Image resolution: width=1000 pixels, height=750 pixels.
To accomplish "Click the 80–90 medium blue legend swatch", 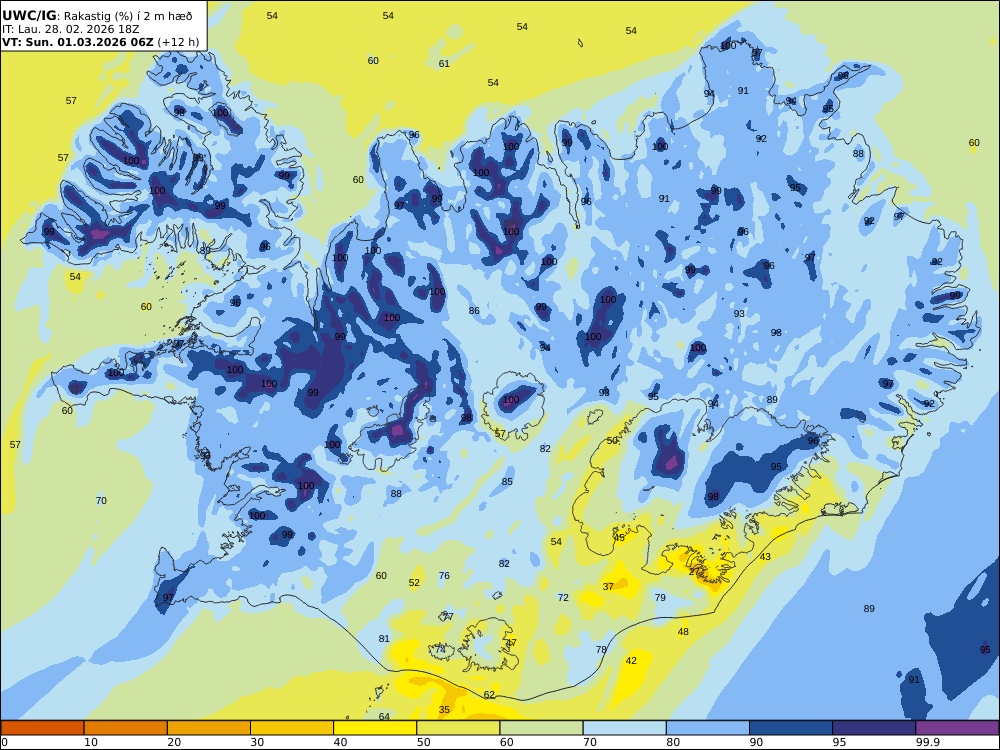I will coord(708,728).
